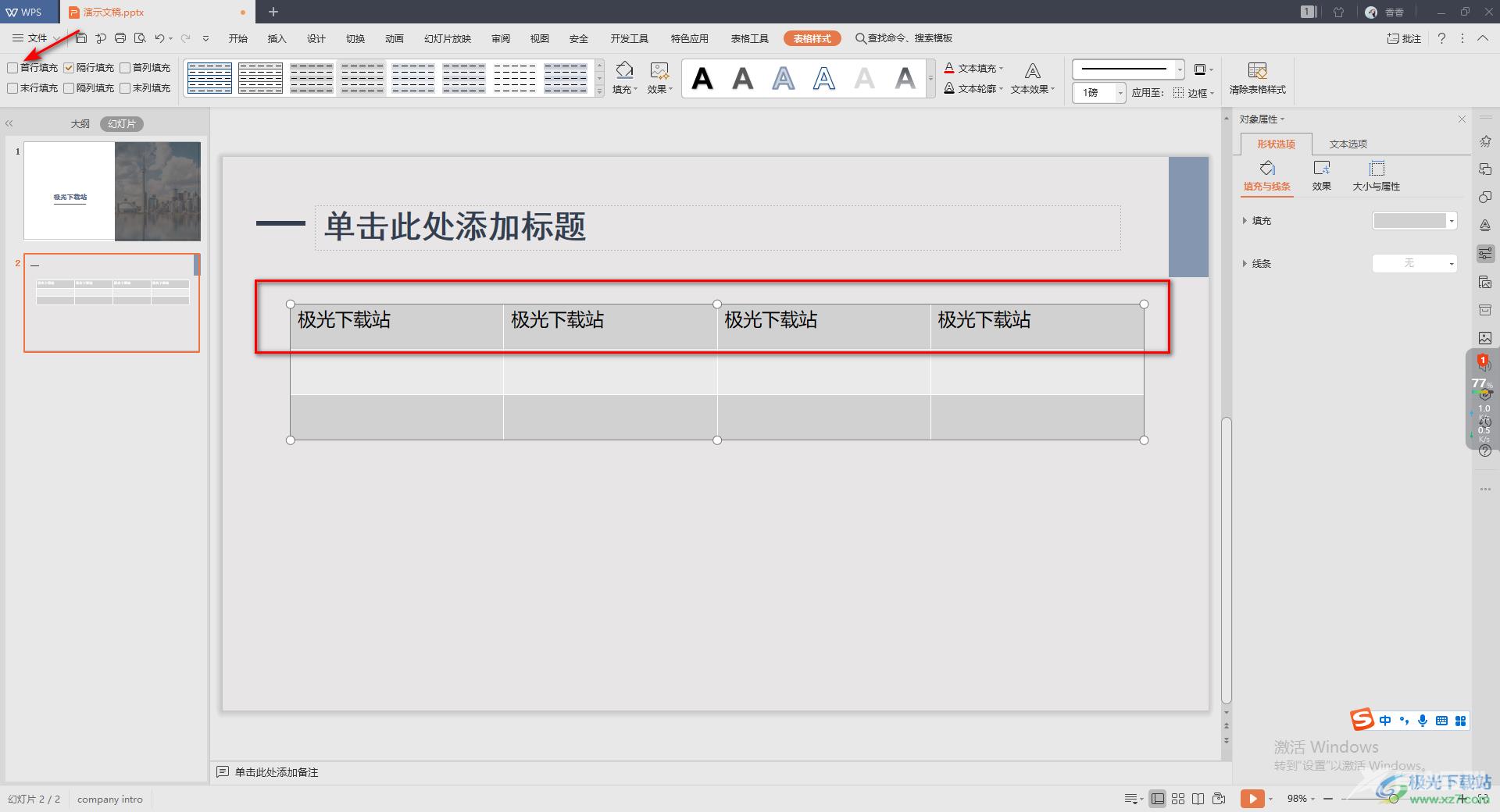Enable 末行填充 last row fill checkbox
Viewport: 1500px width, 812px height.
tap(12, 88)
